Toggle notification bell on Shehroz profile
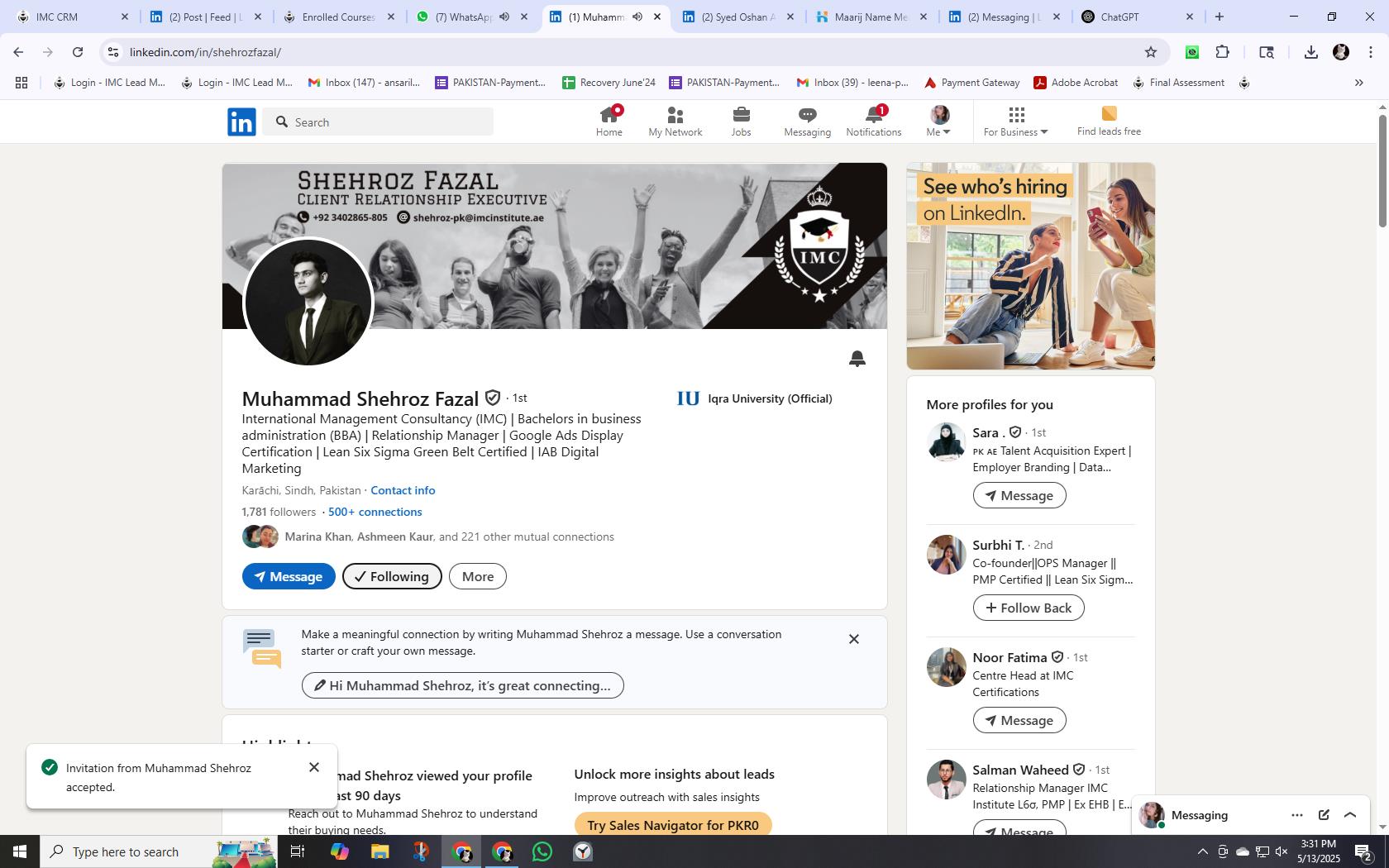The height and width of the screenshot is (868, 1389). pos(857,358)
